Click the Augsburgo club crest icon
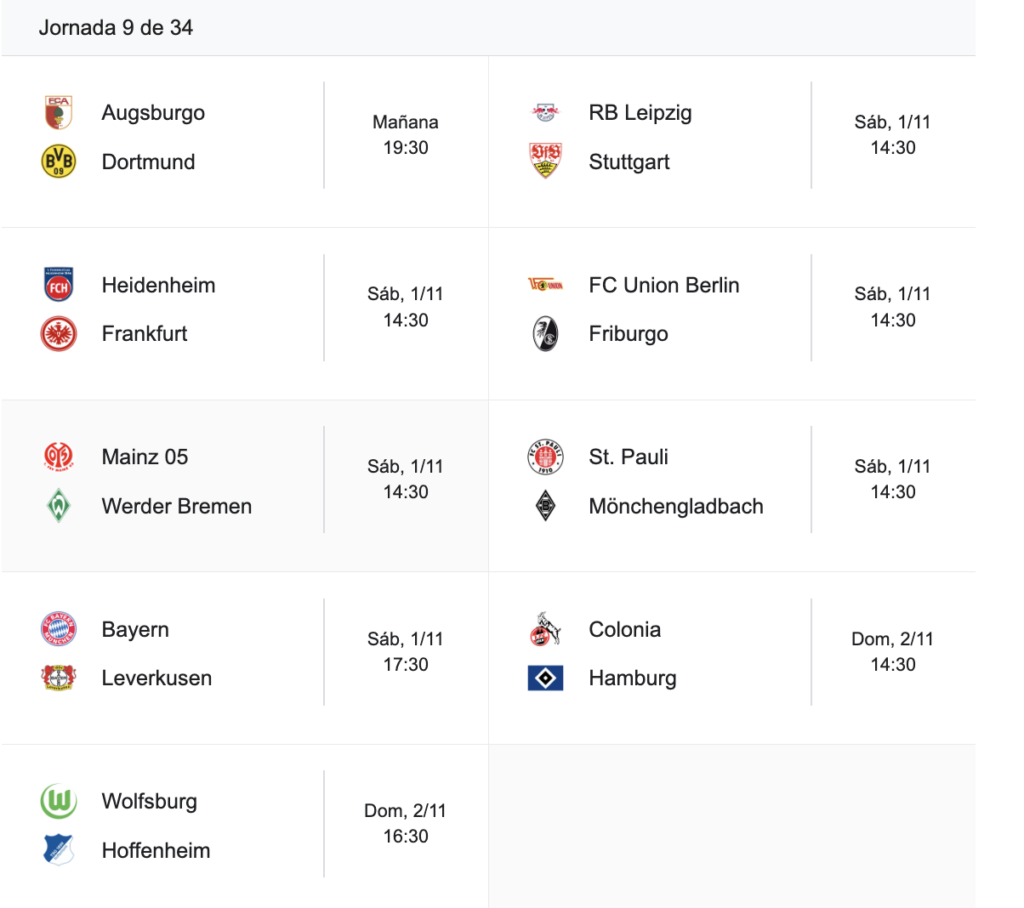Viewport: 1024px width, 908px height. point(58,113)
